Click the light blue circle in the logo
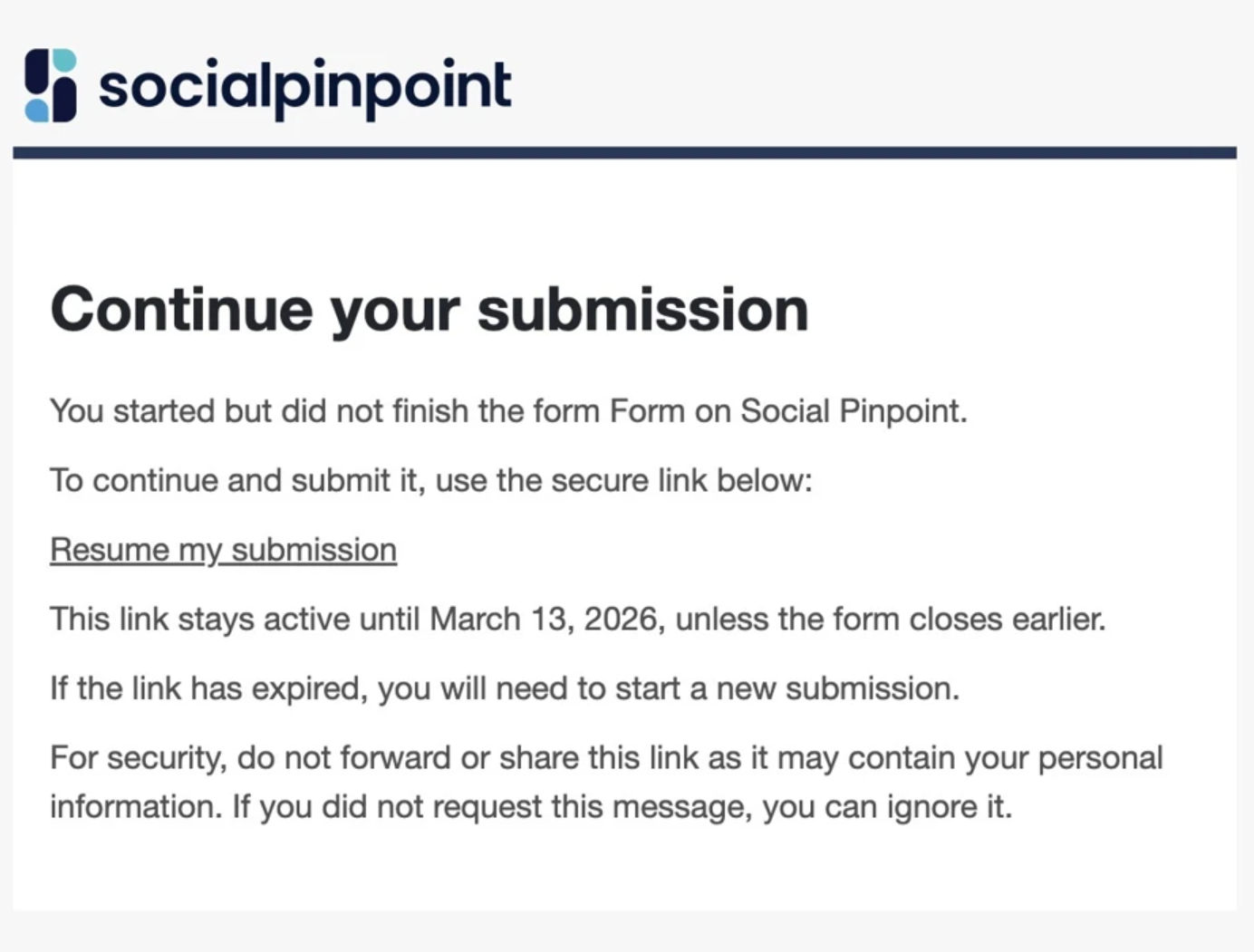This screenshot has height=952, width=1254. pos(37,111)
